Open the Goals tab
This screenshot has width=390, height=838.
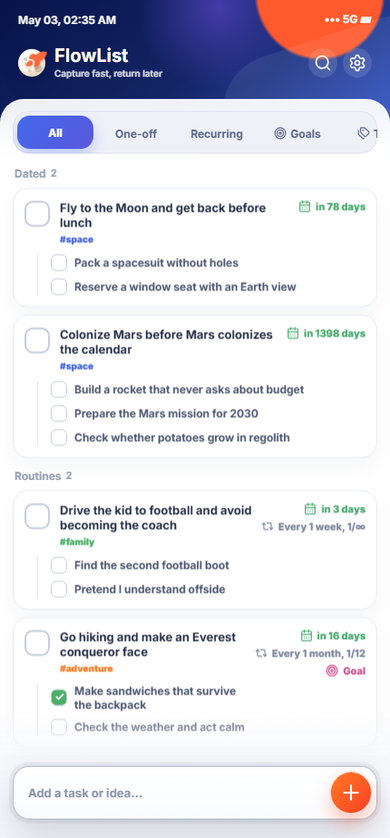[x=298, y=134]
